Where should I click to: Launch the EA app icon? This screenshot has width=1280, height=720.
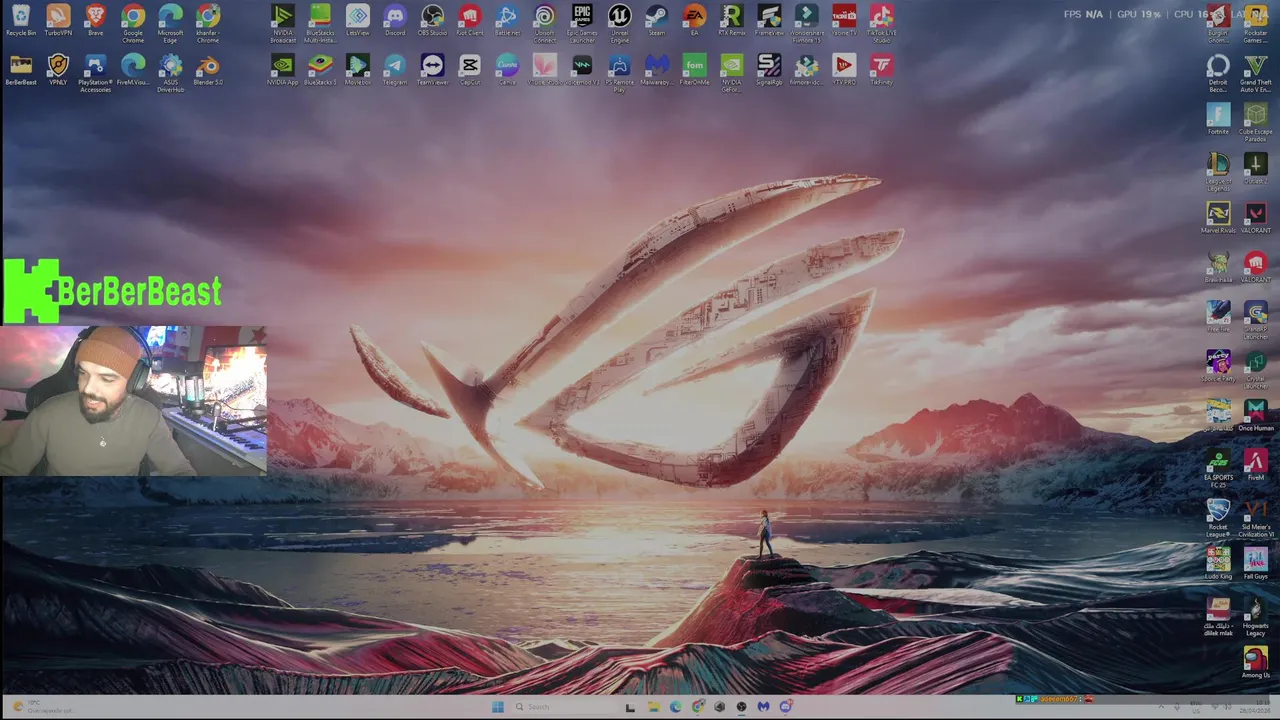[694, 21]
